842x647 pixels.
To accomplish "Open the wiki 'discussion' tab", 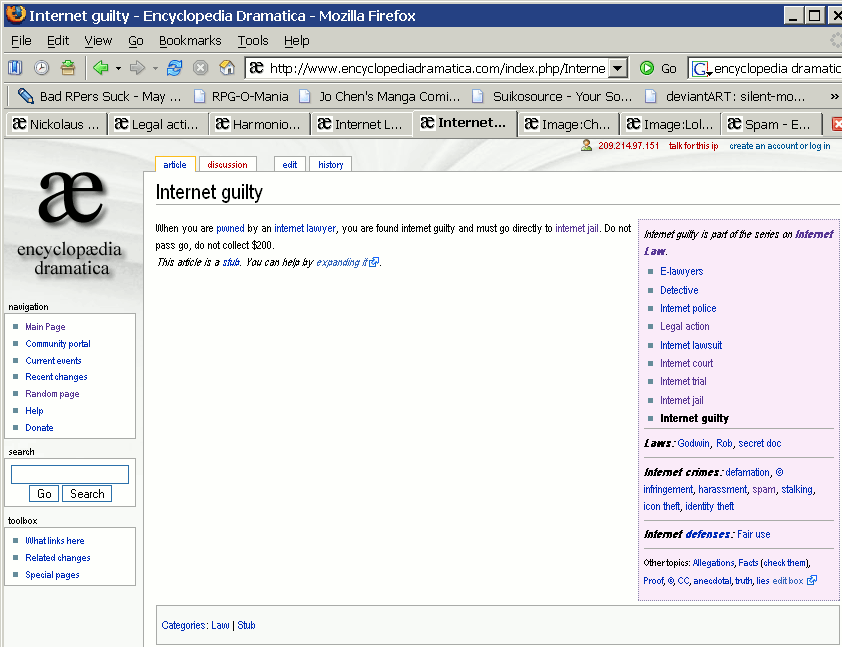I will [227, 165].
